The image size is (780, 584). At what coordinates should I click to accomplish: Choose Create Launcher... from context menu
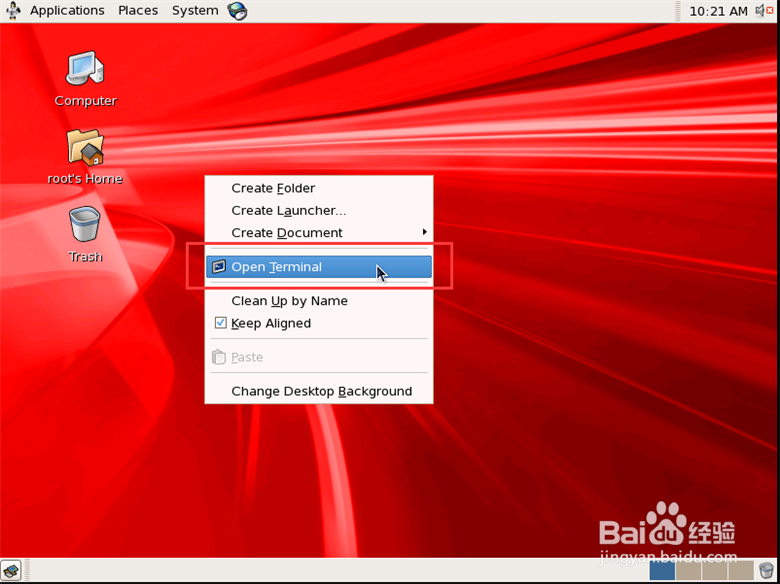click(318, 210)
